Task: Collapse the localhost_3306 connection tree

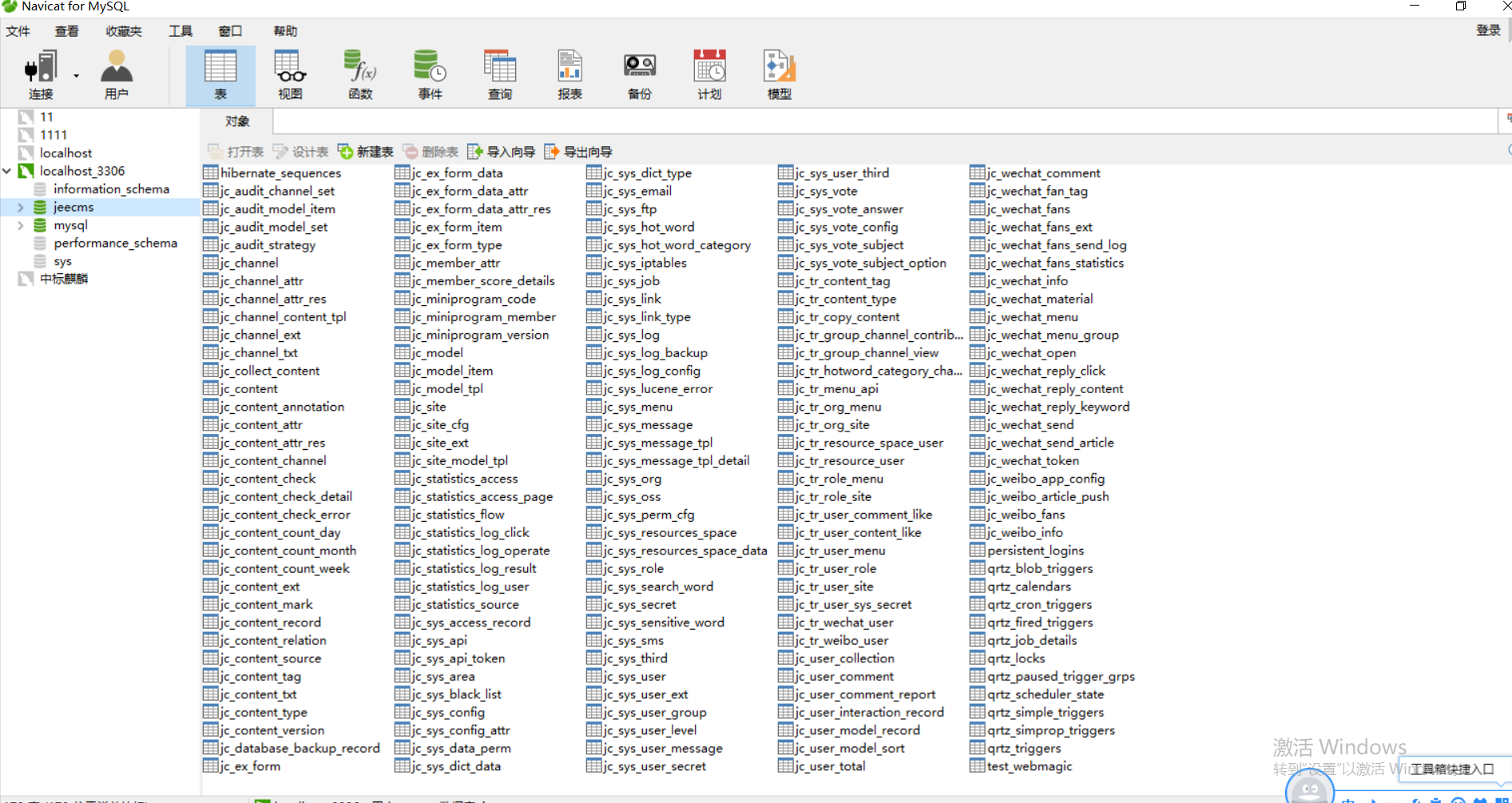Action: (x=7, y=171)
